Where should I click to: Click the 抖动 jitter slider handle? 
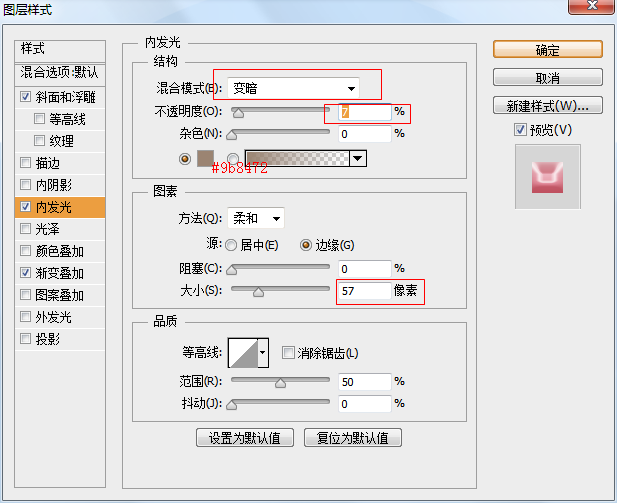click(x=232, y=405)
